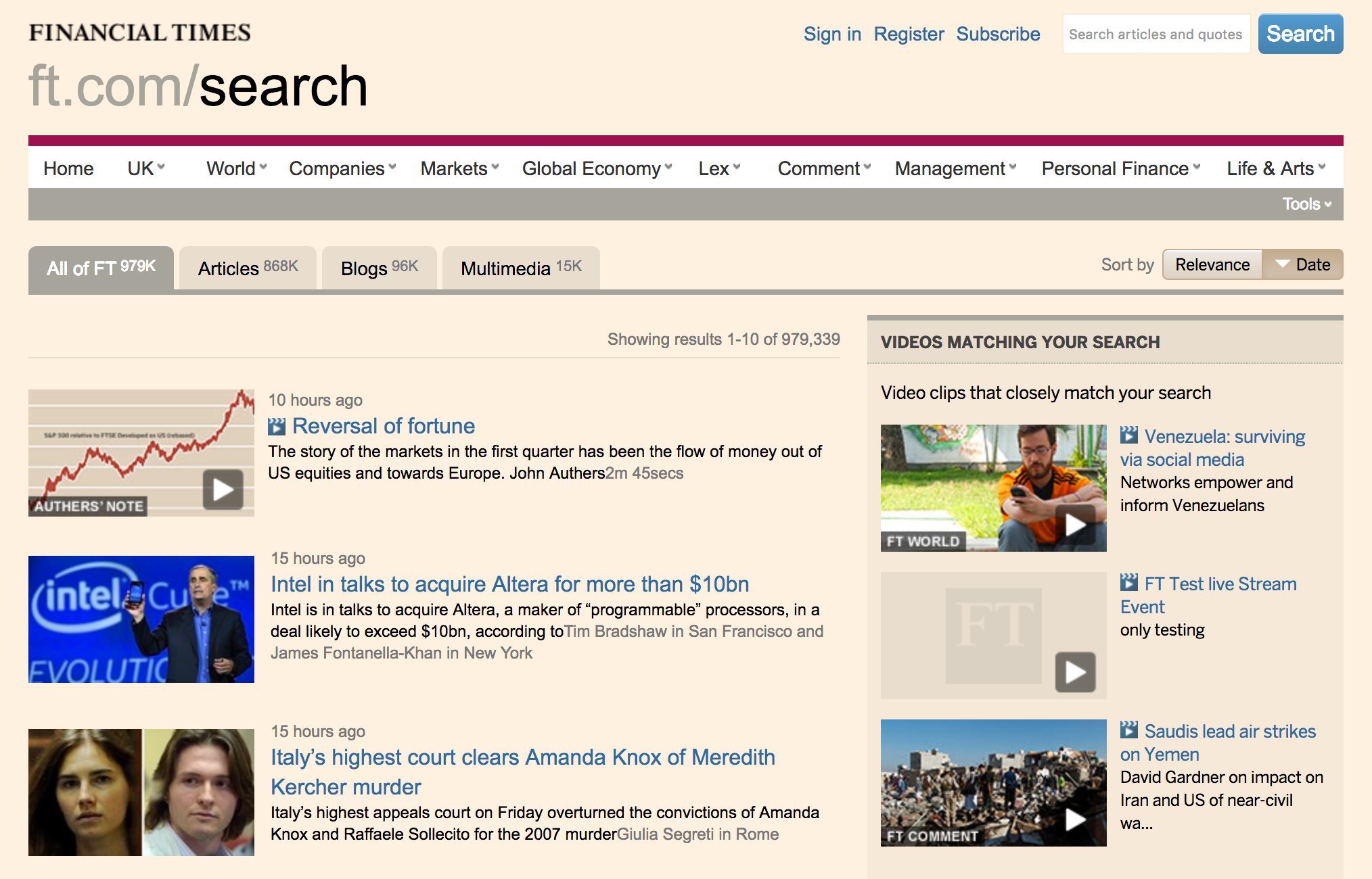Open the Personal Finance dropdown
Viewport: 1372px width, 879px height.
pos(1119,168)
